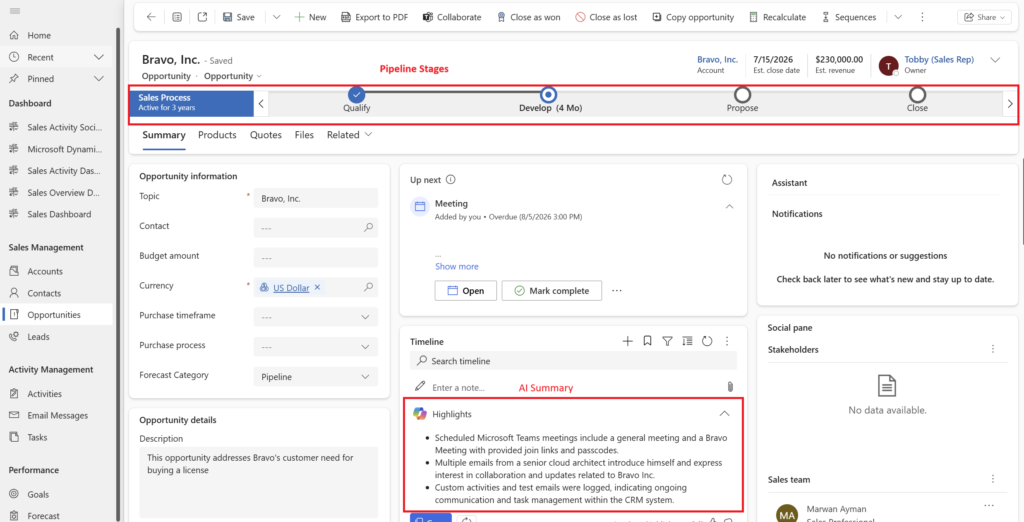Attach file to note paperclip icon

click(730, 387)
